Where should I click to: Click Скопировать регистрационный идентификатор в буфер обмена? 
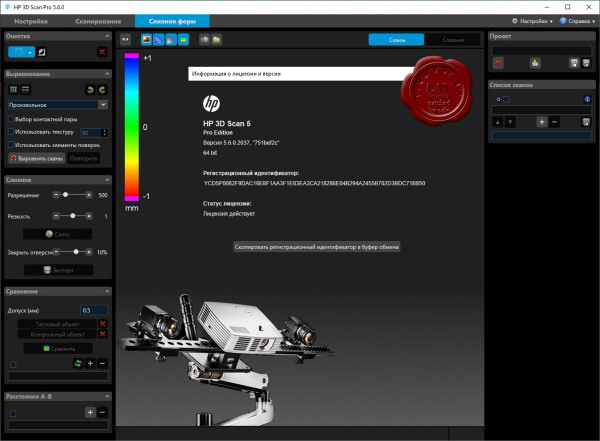coord(317,247)
